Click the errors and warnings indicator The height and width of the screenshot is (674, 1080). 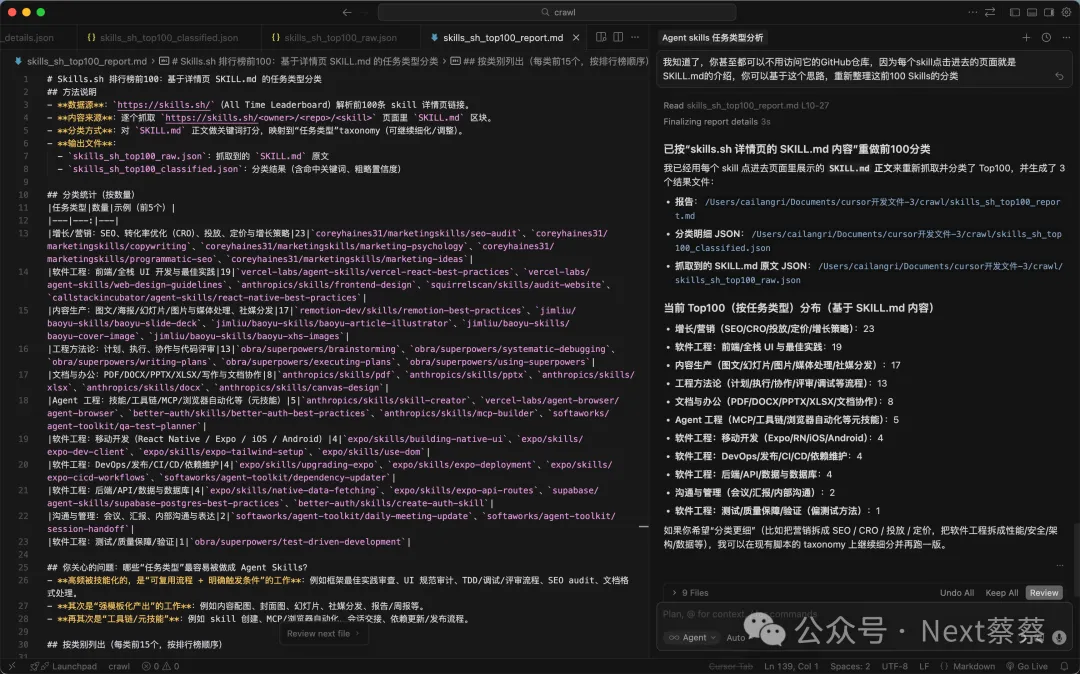tap(158, 666)
